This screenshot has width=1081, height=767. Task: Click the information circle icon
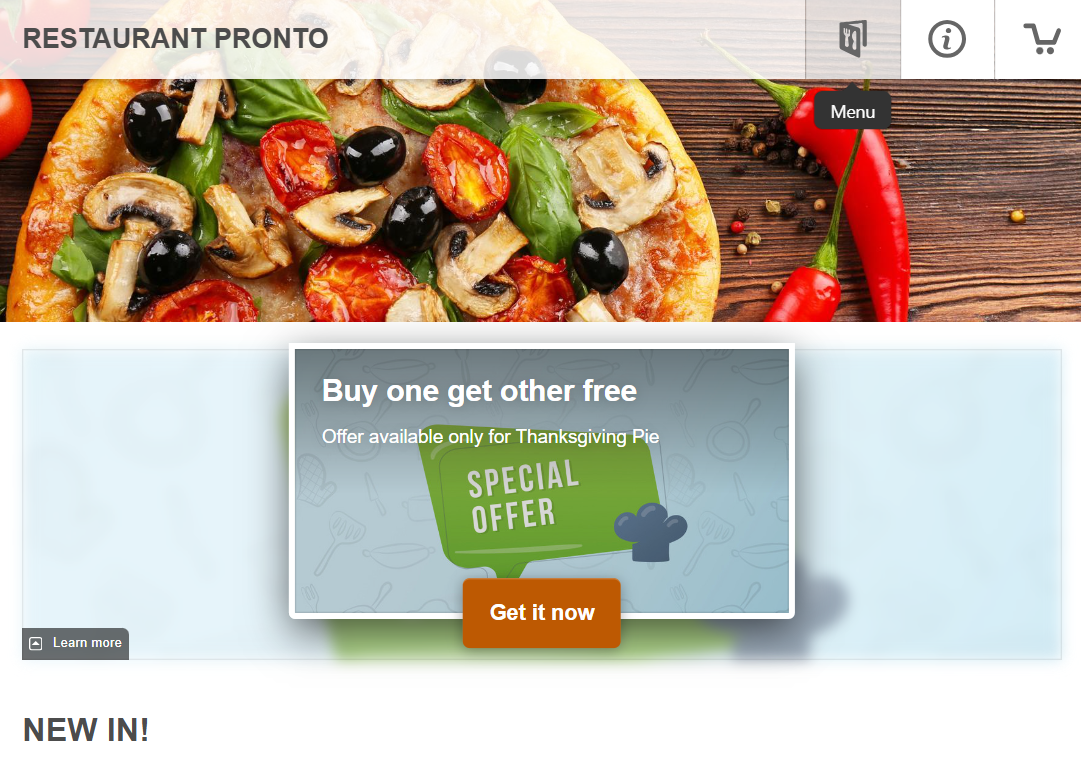947,39
